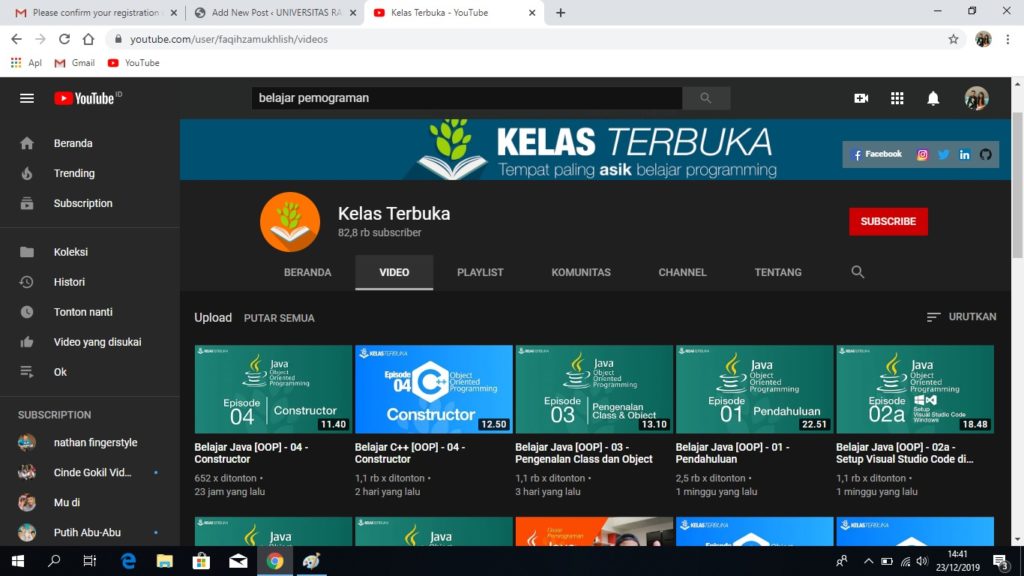Open File Explorer from taskbar
Viewport: 1024px width, 576px height.
(165, 561)
